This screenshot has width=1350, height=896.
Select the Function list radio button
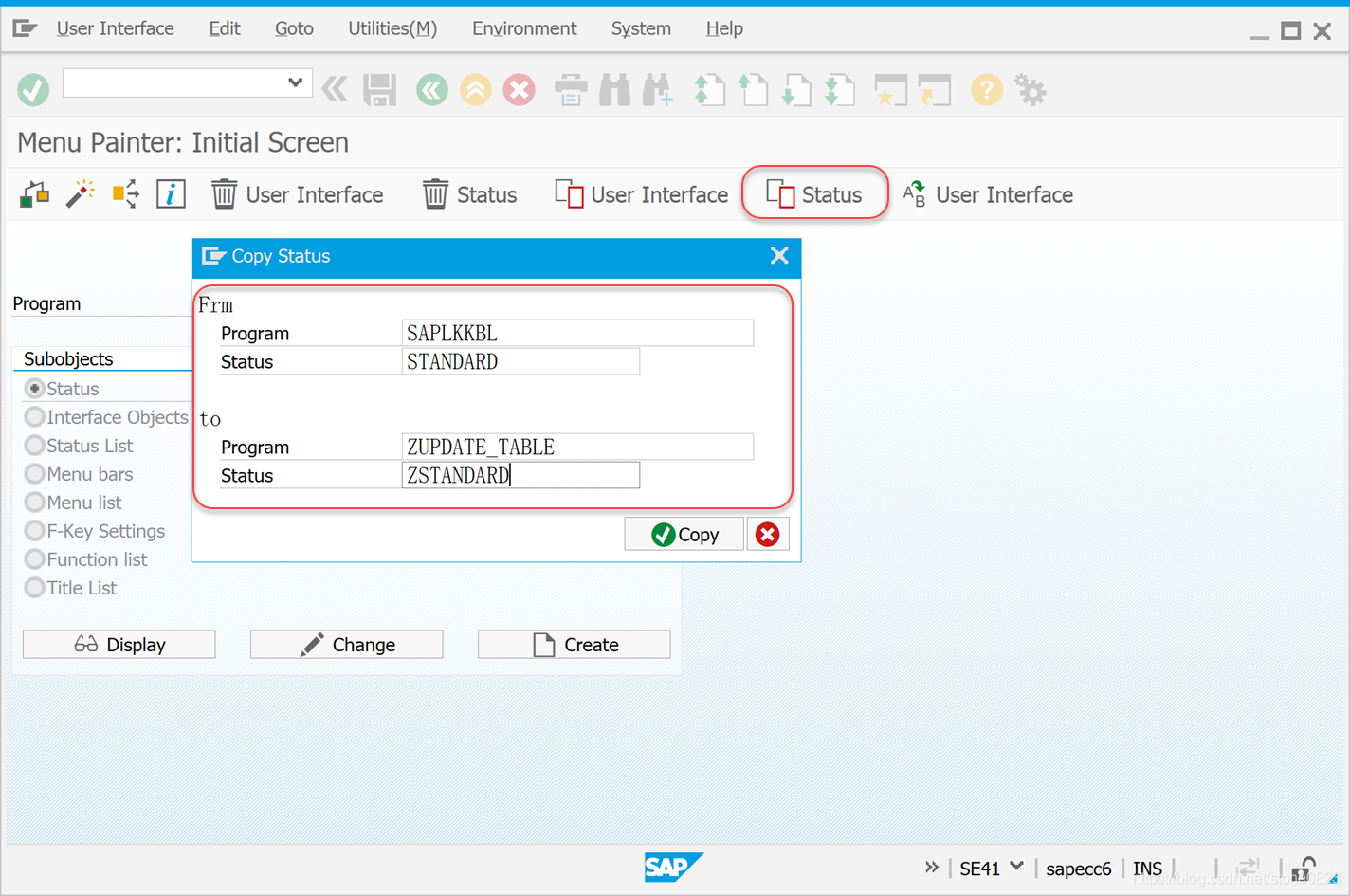35,559
